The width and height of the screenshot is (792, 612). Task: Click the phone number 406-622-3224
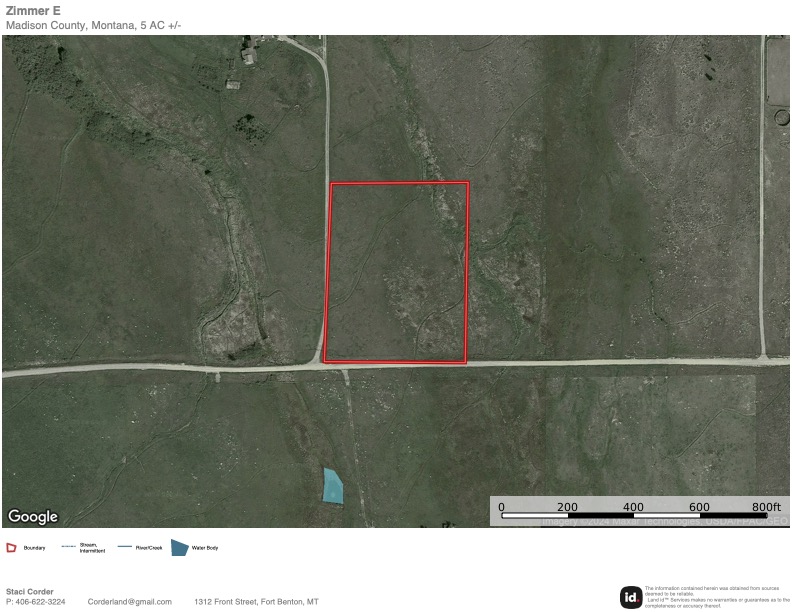coord(36,602)
